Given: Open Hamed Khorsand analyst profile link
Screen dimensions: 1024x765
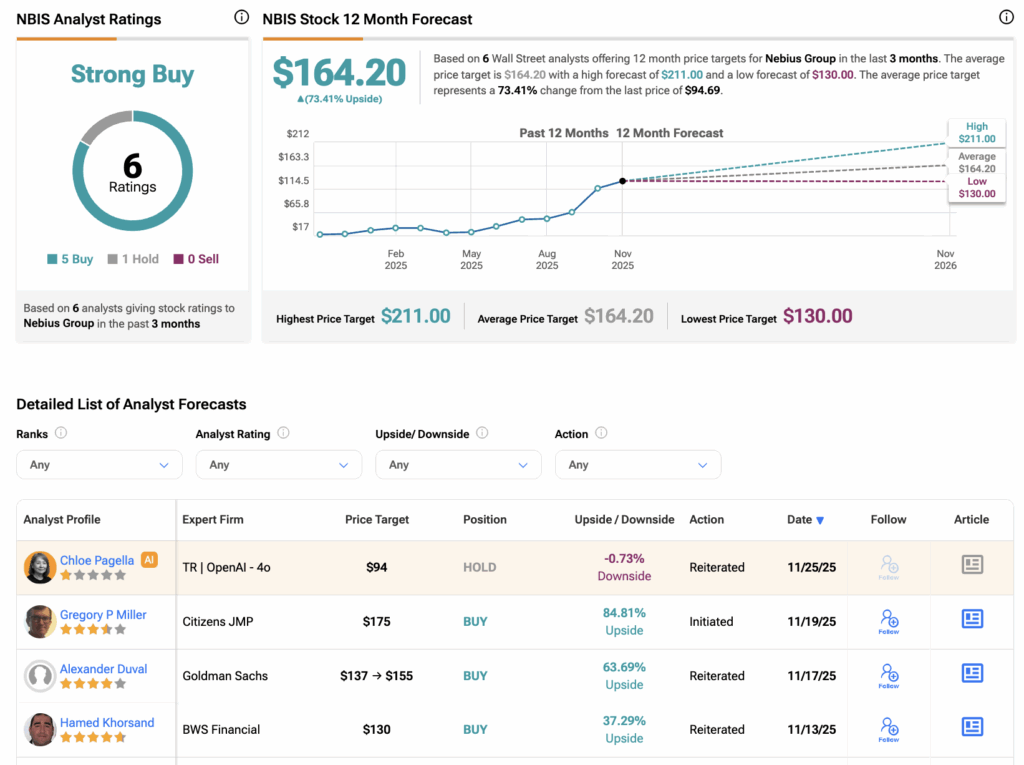Looking at the screenshot, I should pyautogui.click(x=107, y=722).
